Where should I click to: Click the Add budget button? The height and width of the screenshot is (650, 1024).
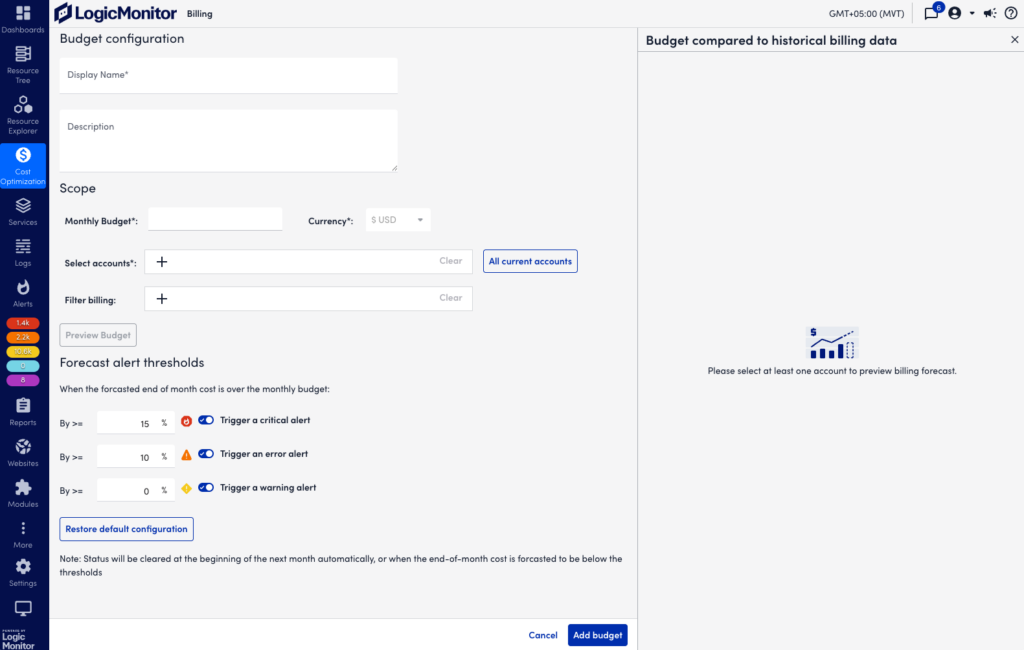click(597, 635)
